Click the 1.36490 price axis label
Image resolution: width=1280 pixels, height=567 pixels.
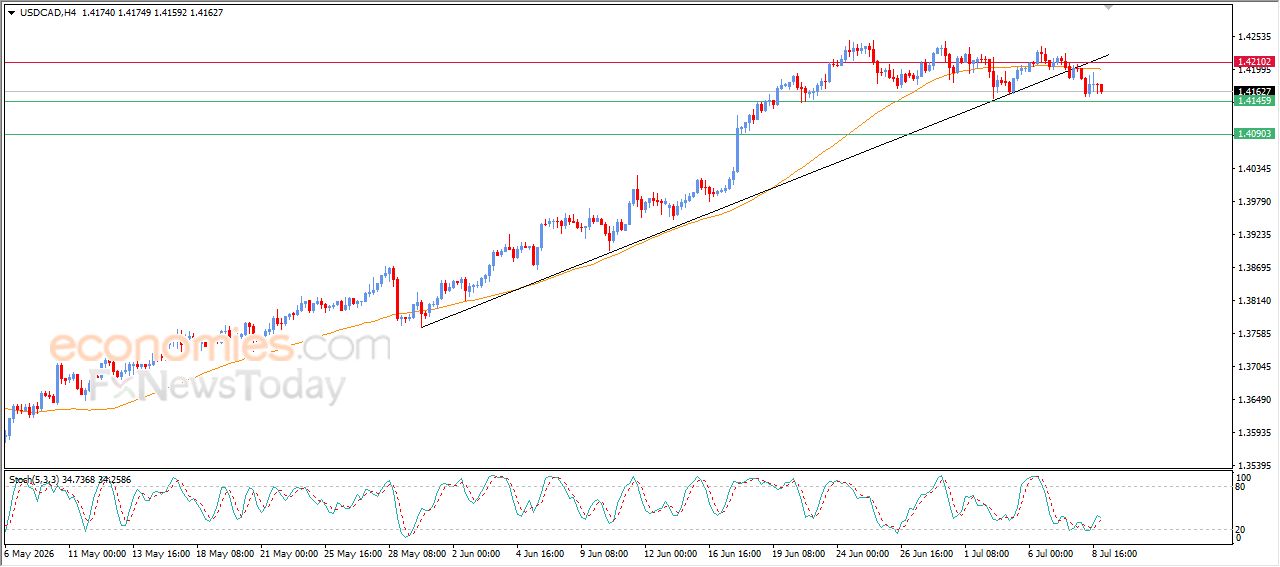pos(1254,400)
